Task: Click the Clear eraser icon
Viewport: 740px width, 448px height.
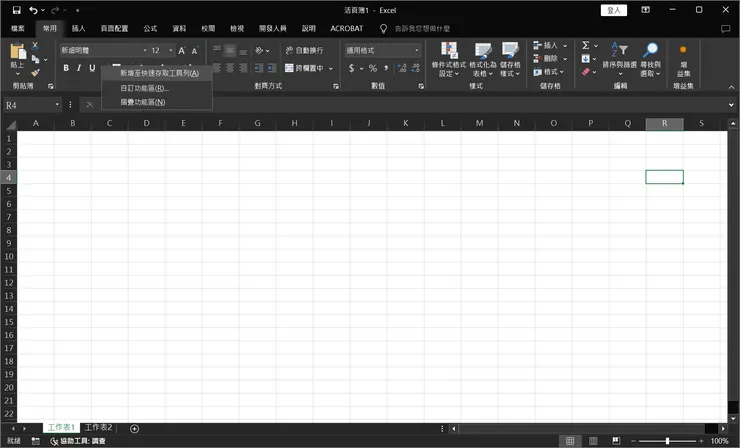Action: coord(586,72)
